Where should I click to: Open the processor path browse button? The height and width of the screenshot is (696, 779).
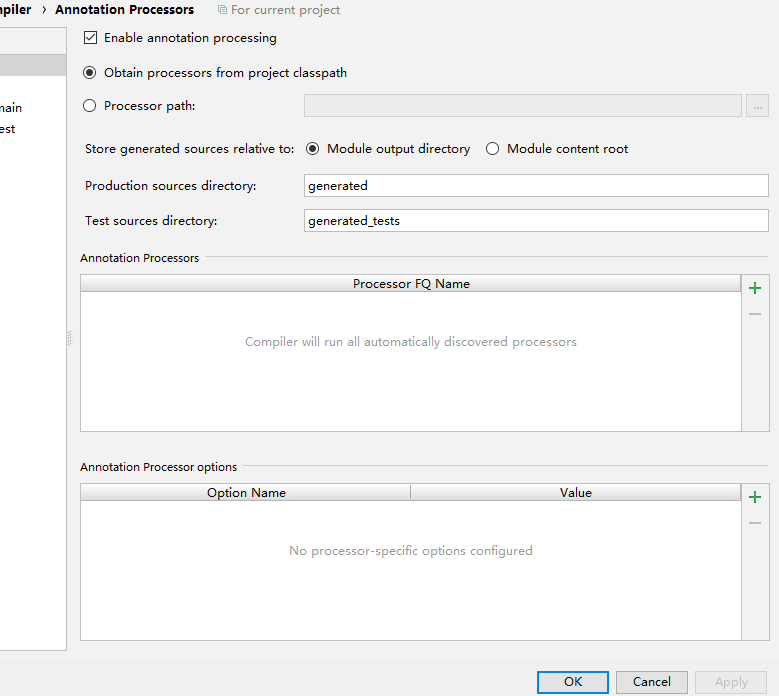pyautogui.click(x=756, y=106)
